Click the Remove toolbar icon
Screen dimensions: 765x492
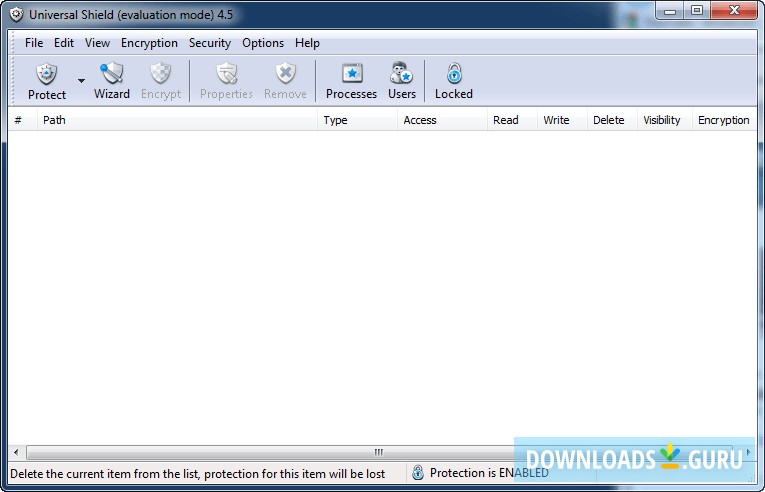pos(285,73)
